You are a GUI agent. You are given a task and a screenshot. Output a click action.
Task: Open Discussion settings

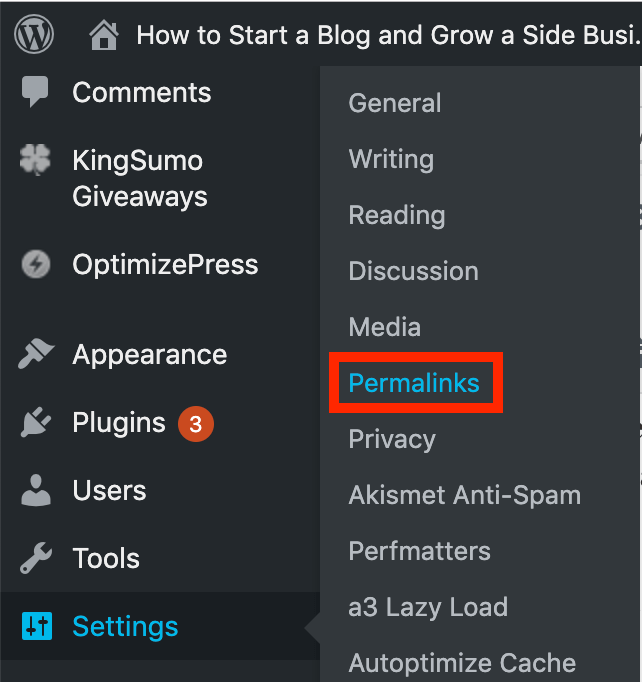(x=413, y=271)
